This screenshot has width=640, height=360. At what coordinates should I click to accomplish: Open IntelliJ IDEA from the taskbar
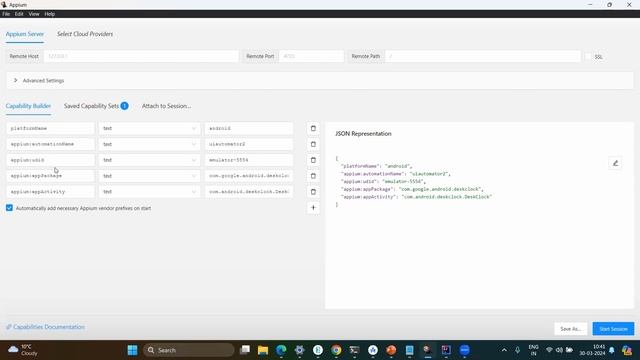[x=446, y=350]
